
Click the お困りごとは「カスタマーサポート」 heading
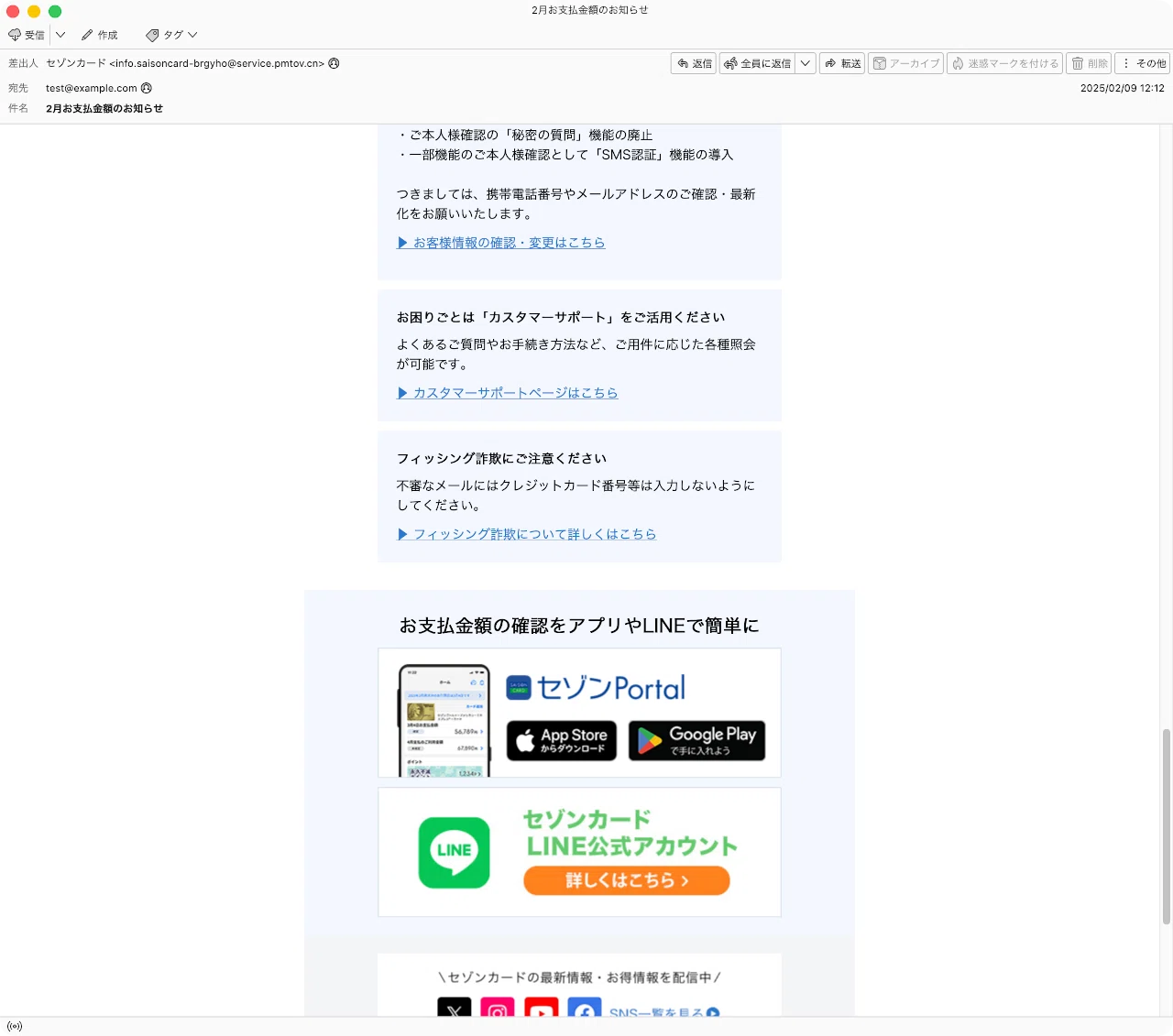click(561, 317)
